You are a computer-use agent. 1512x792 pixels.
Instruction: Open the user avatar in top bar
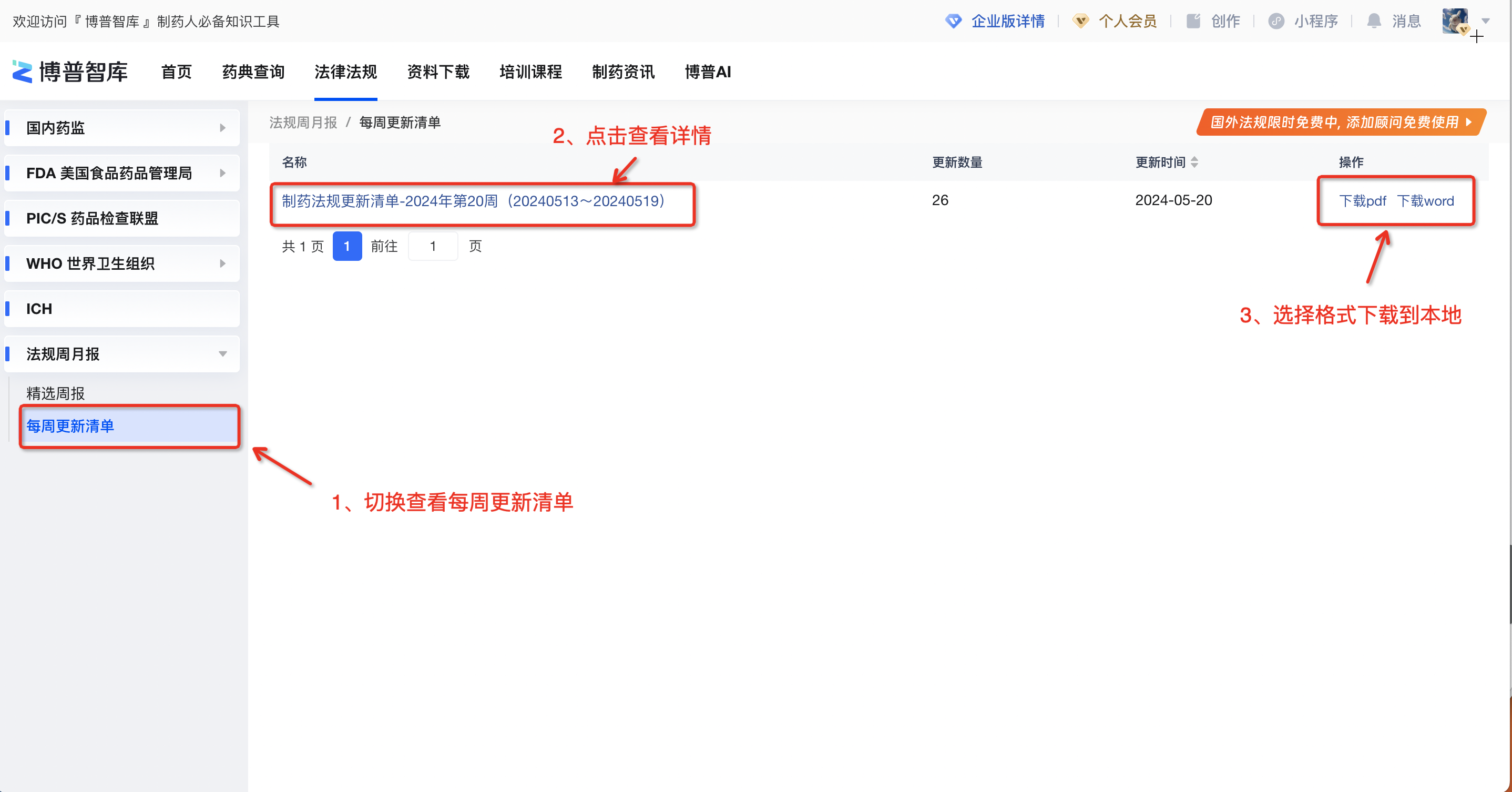1455,21
